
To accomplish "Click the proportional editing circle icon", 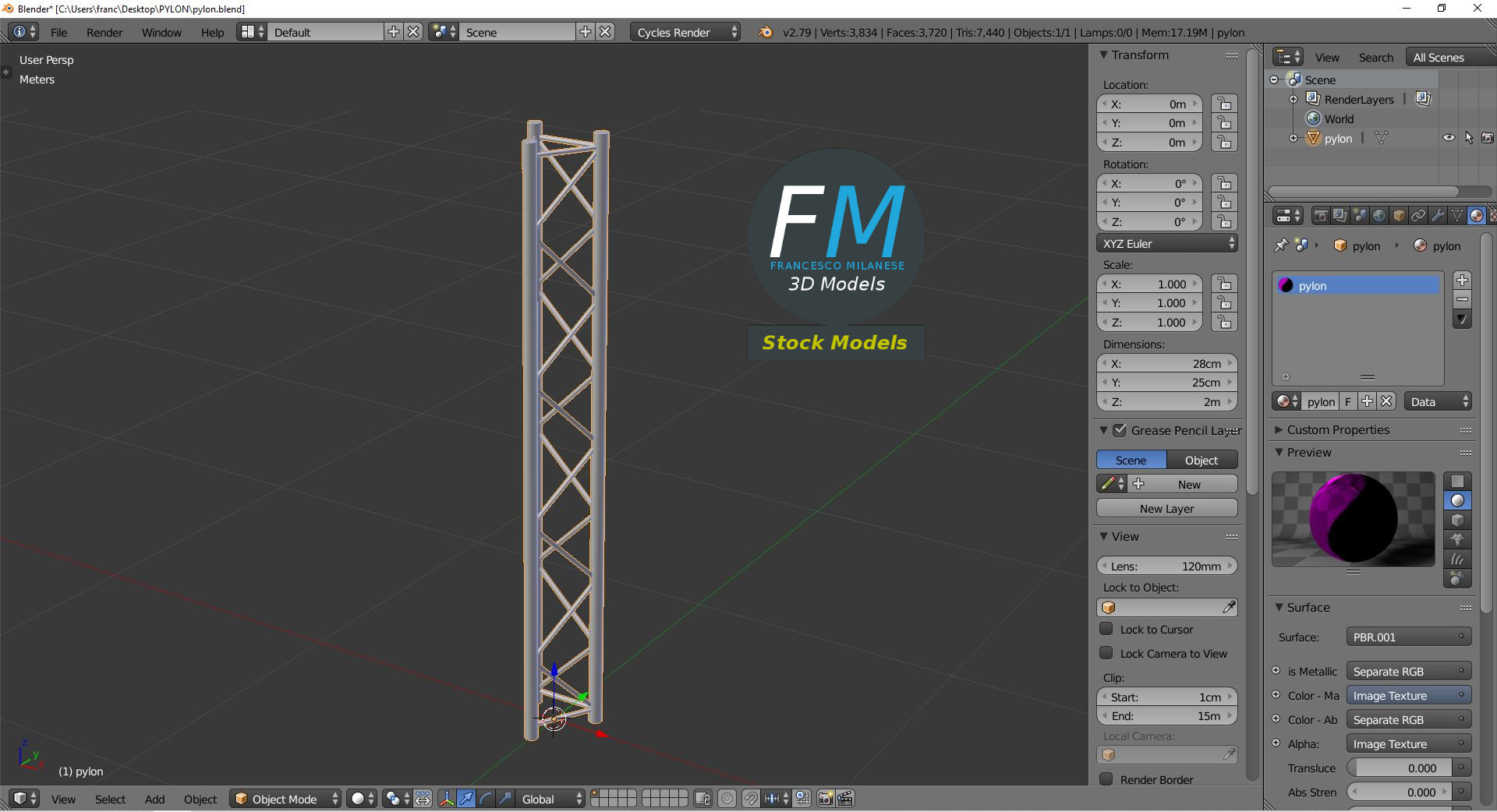I will point(727,799).
